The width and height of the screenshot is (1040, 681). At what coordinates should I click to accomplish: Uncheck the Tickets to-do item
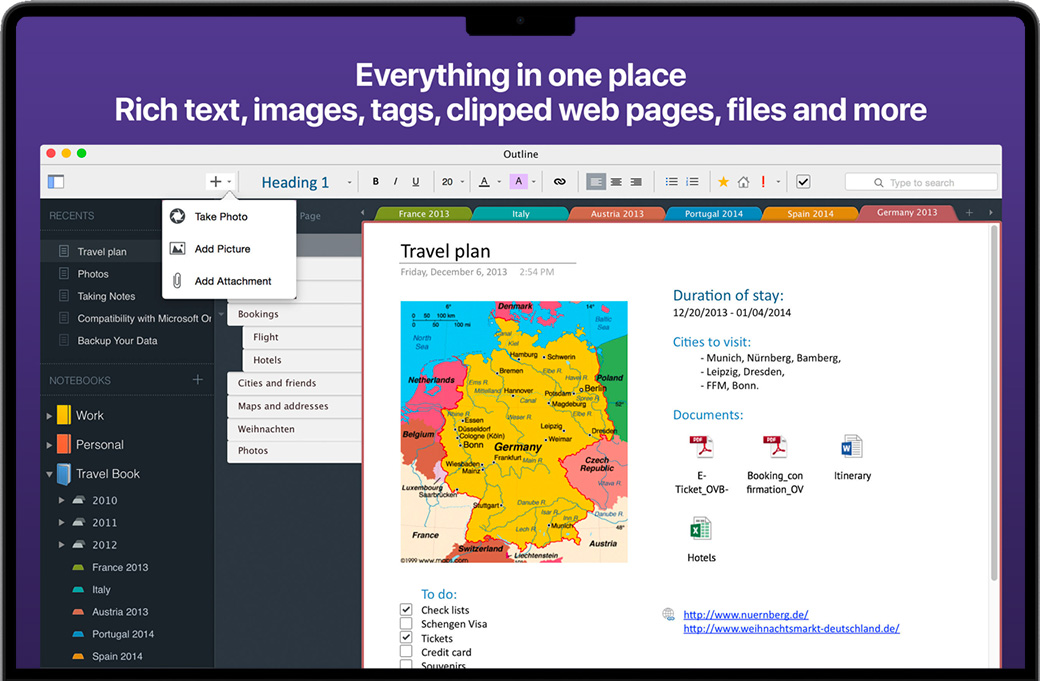click(406, 638)
